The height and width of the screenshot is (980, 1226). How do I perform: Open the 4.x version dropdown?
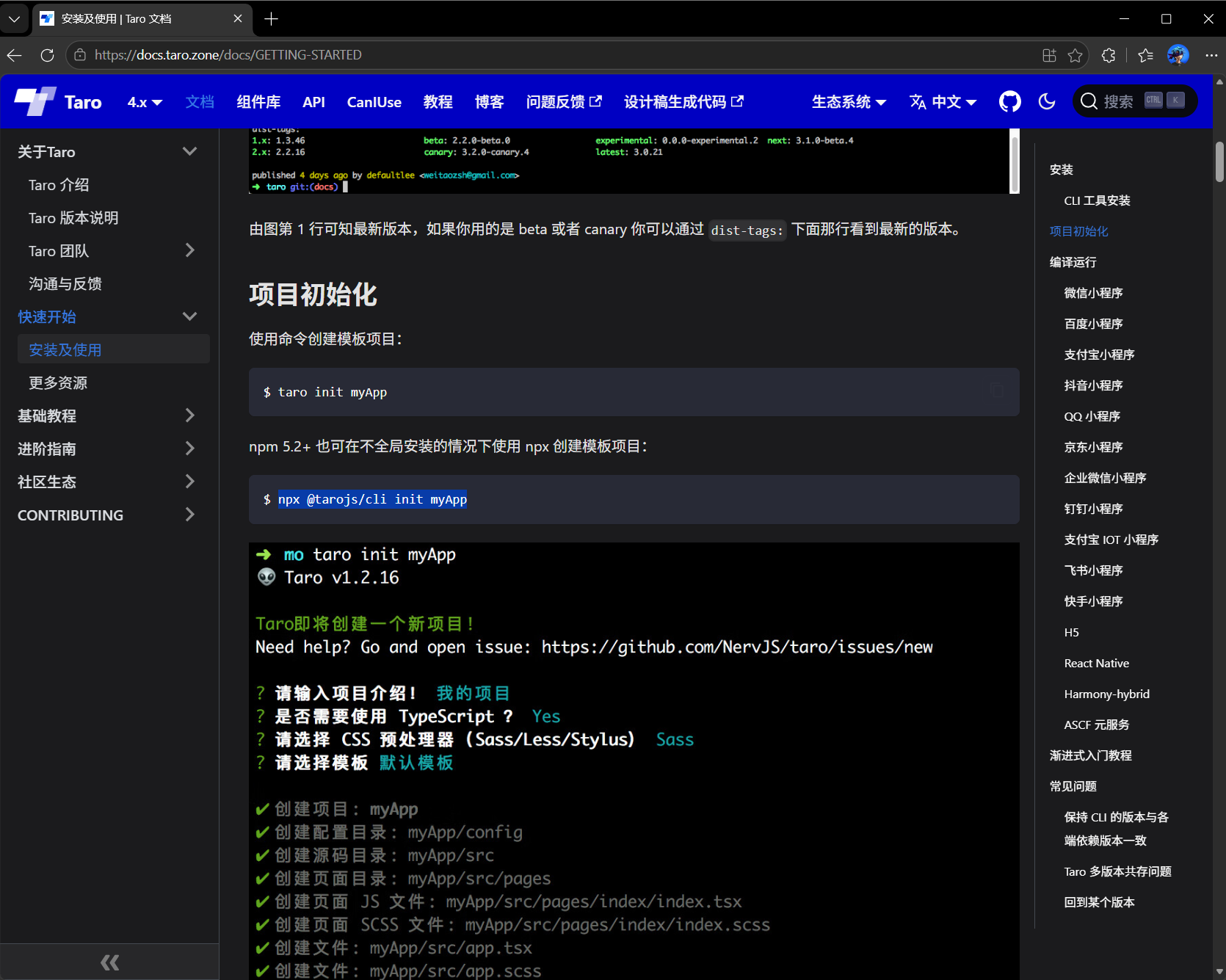[145, 102]
